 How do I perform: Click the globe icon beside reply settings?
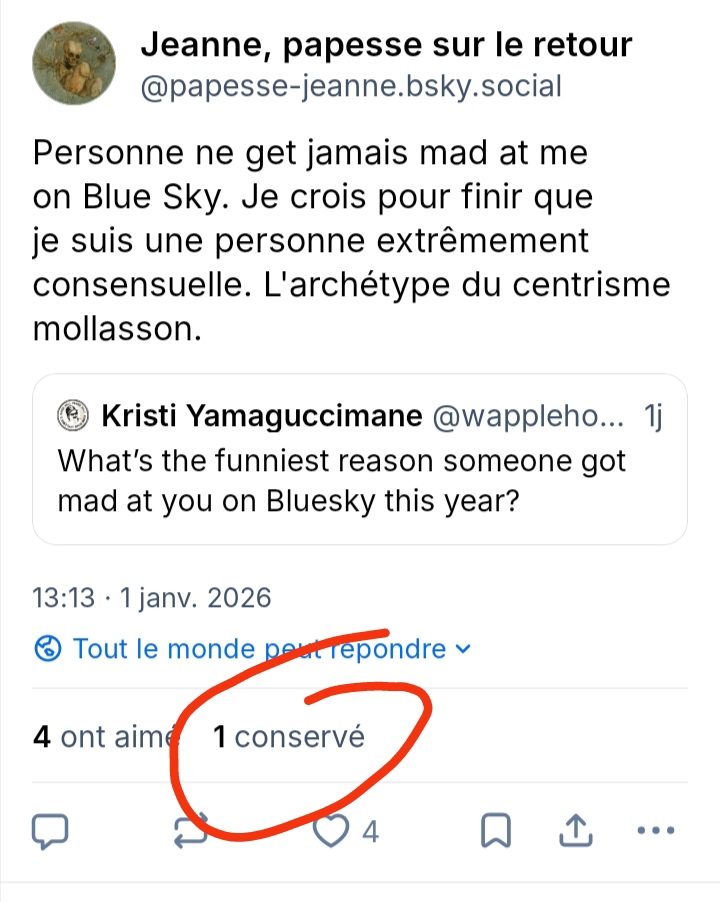coord(48,649)
